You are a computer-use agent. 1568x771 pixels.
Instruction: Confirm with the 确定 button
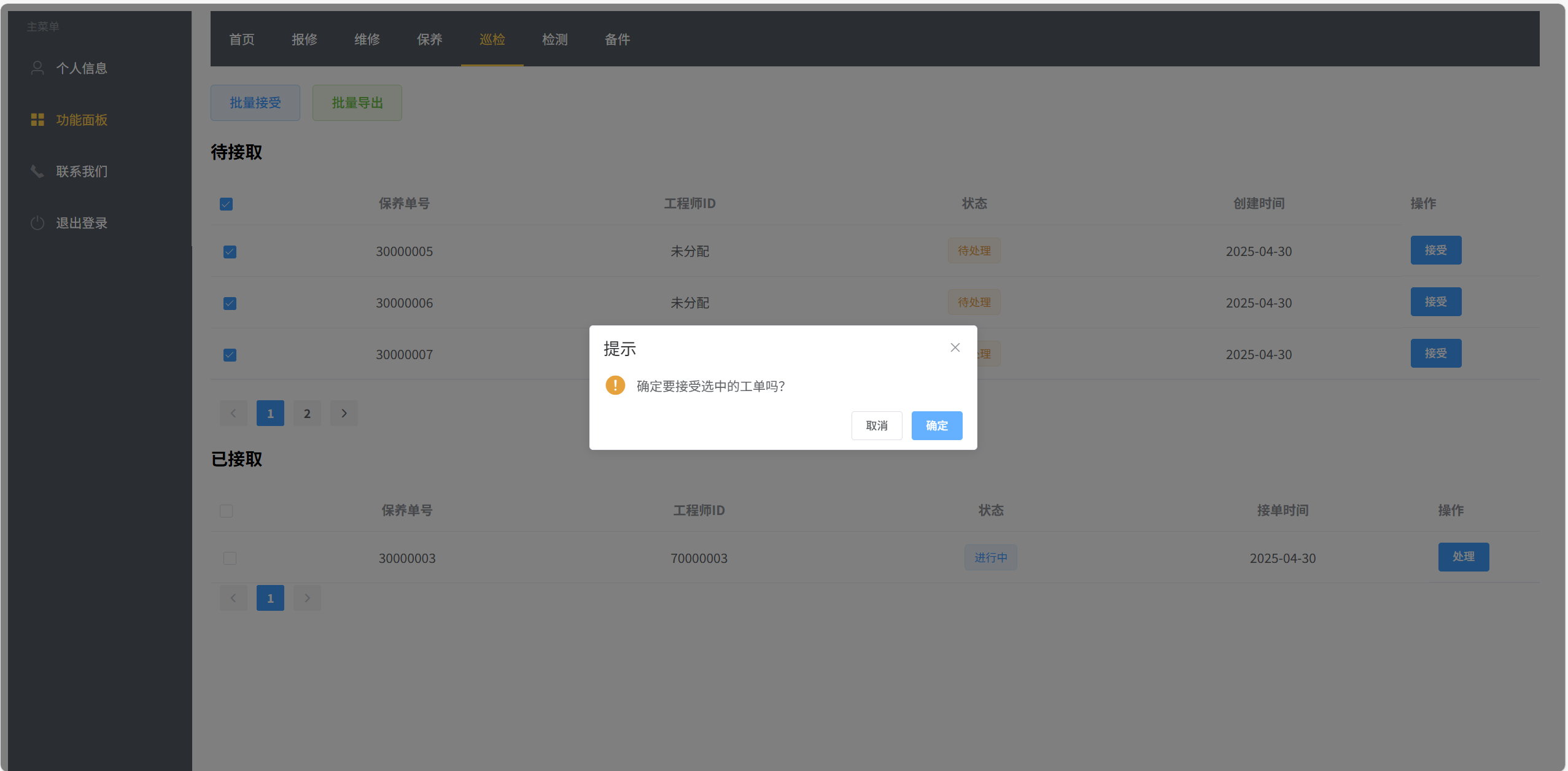(x=936, y=425)
